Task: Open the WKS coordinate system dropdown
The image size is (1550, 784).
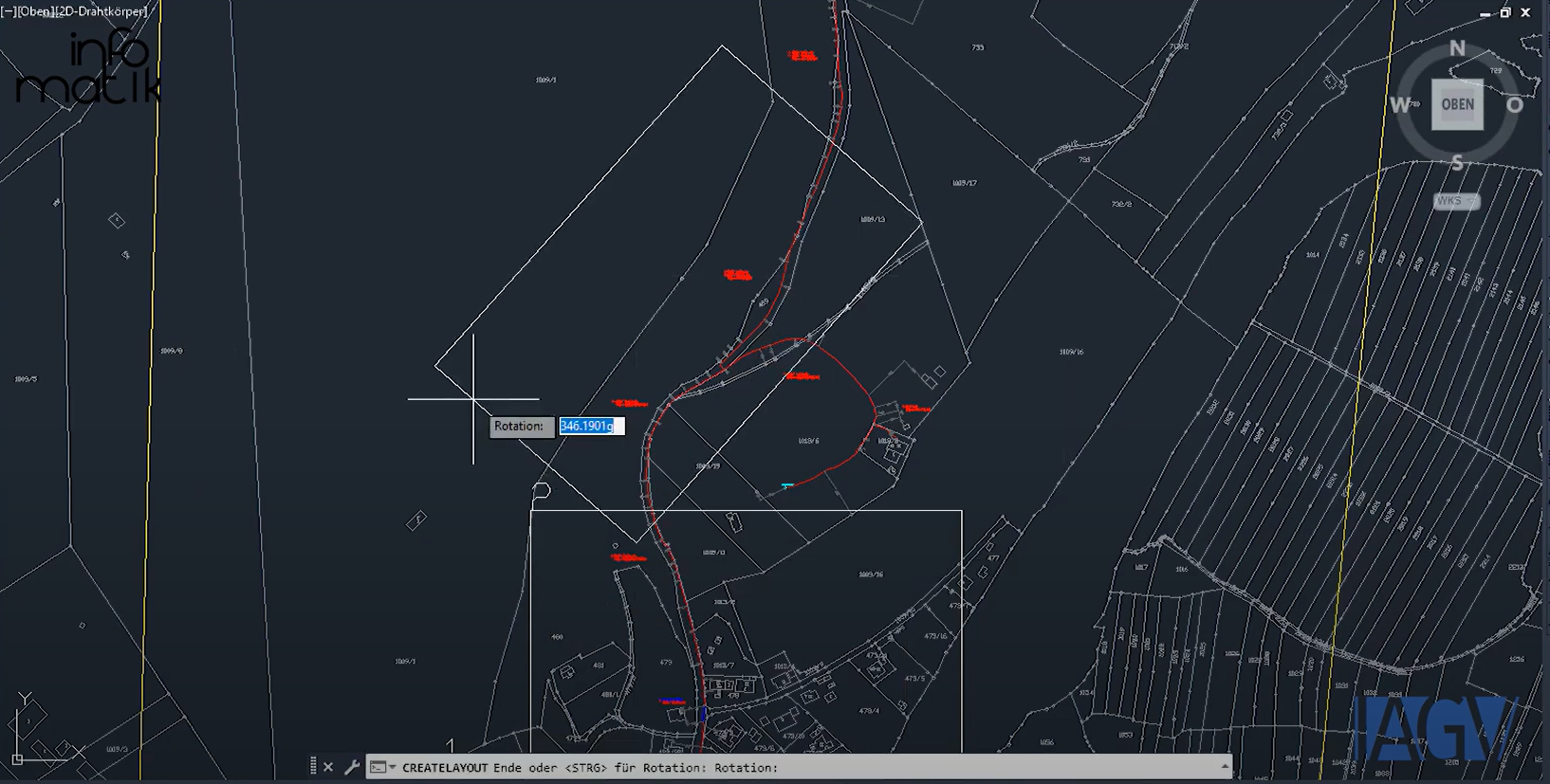Action: tap(1457, 201)
